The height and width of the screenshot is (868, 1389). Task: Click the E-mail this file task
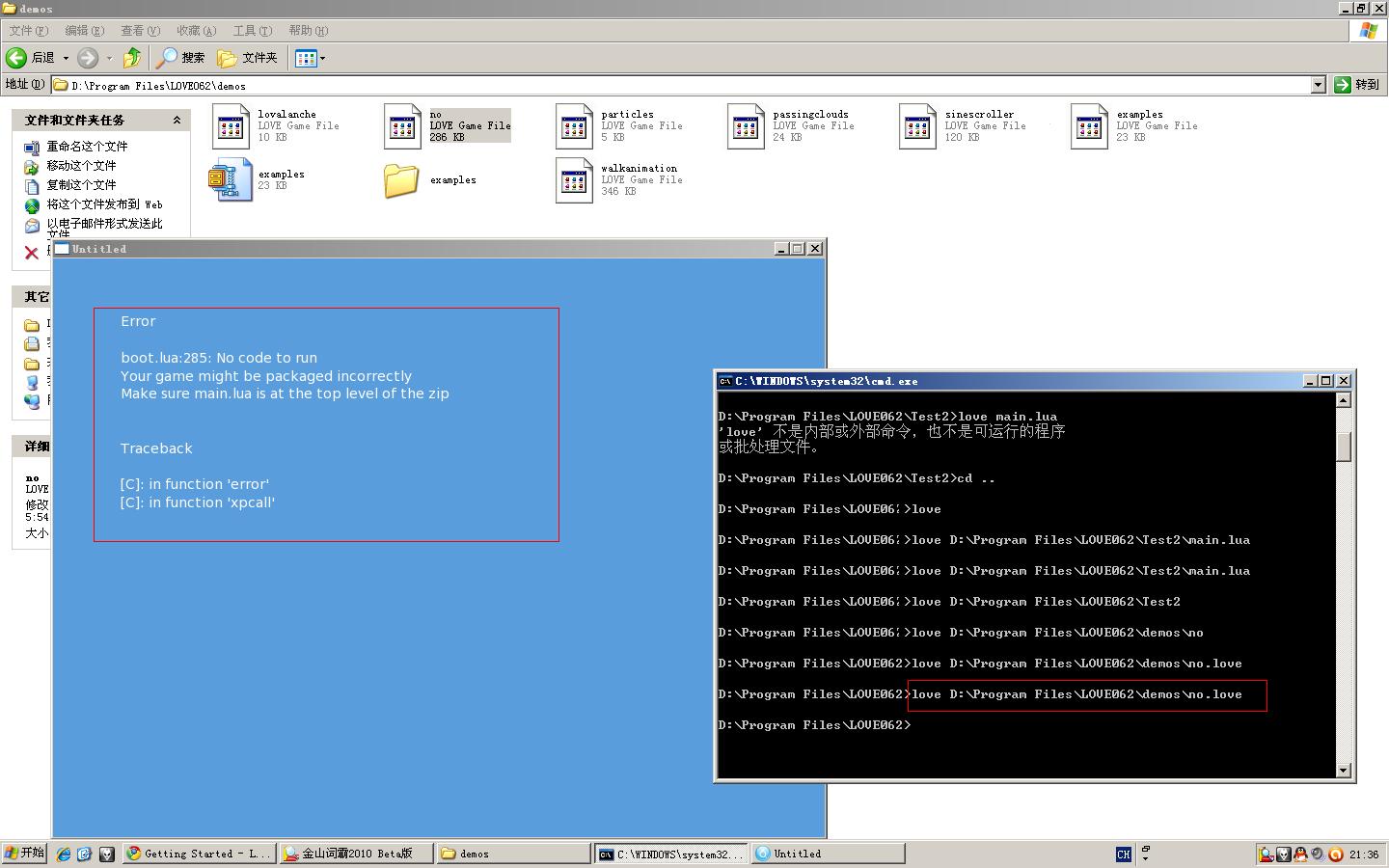pos(104,228)
